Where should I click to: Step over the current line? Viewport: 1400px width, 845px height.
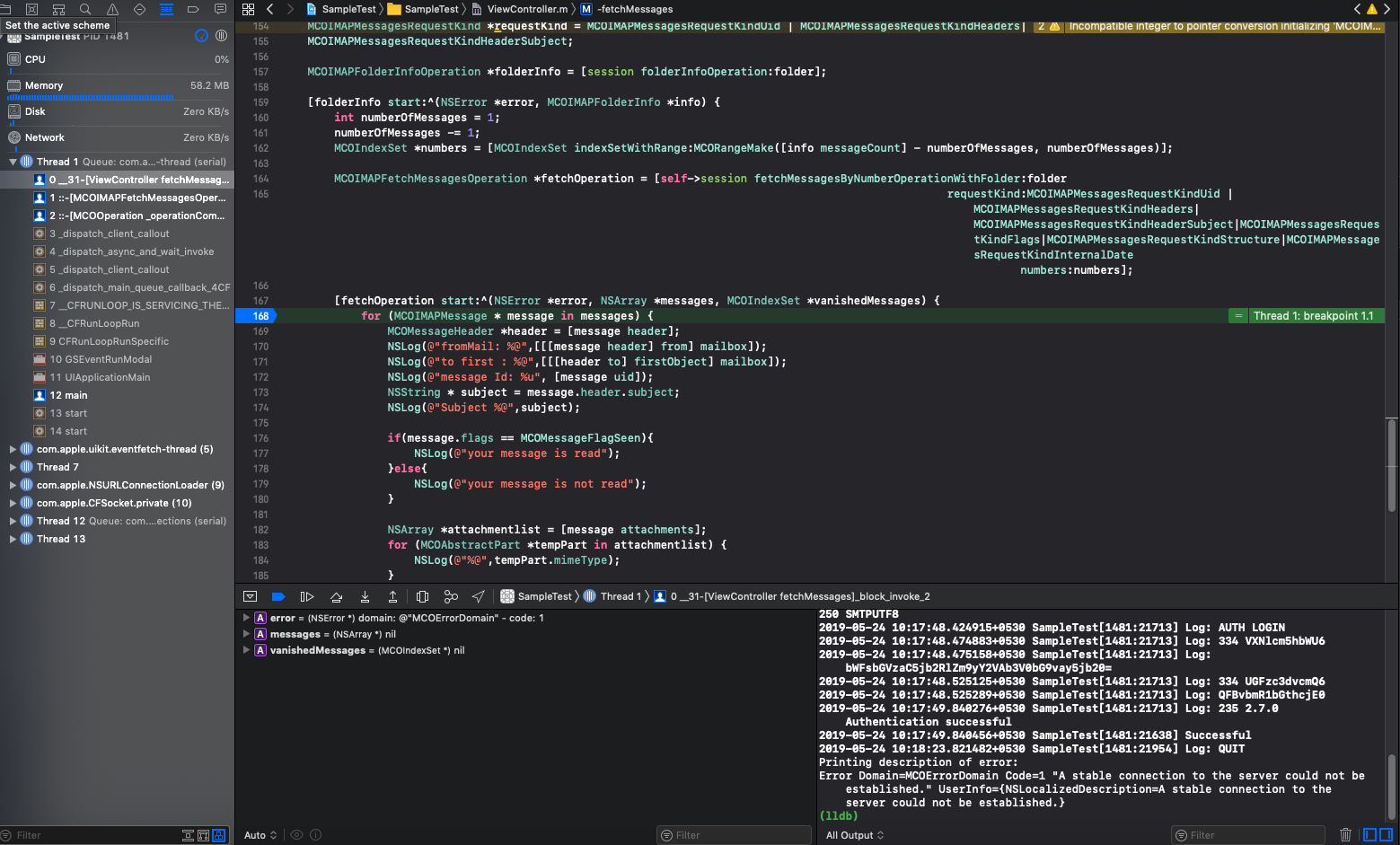tap(337, 596)
